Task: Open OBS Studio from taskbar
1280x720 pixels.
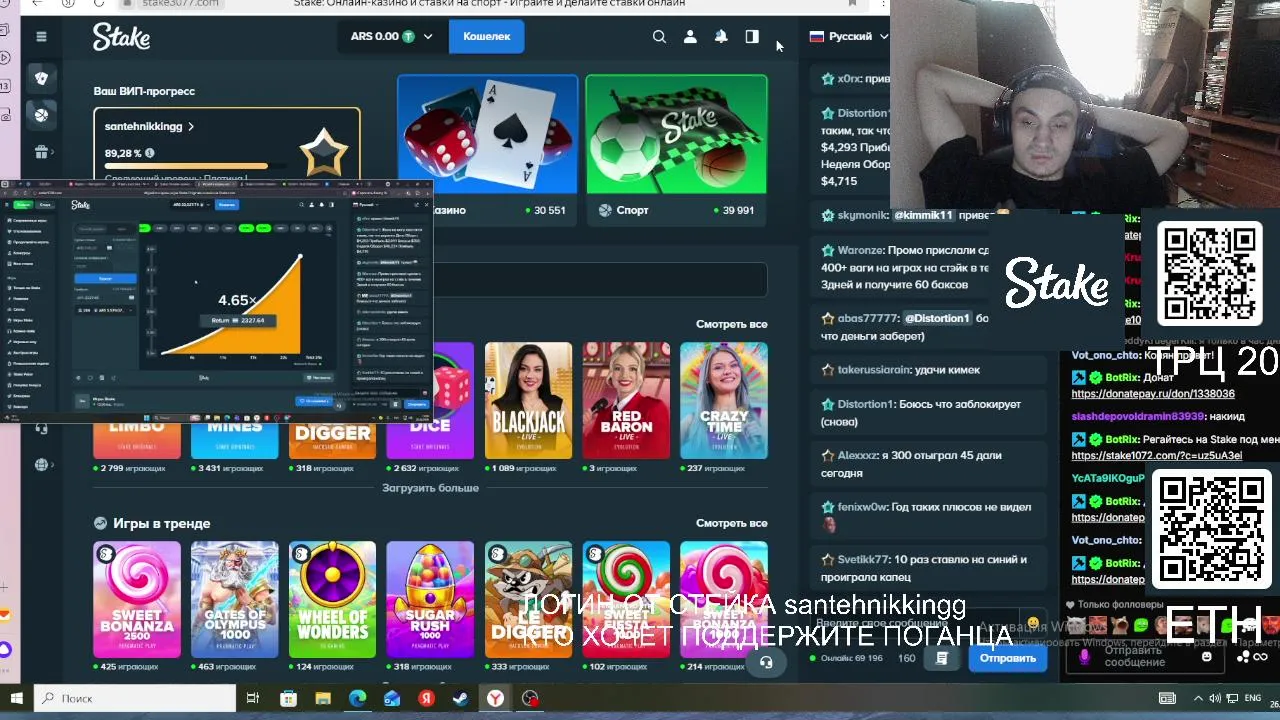Action: coord(530,698)
